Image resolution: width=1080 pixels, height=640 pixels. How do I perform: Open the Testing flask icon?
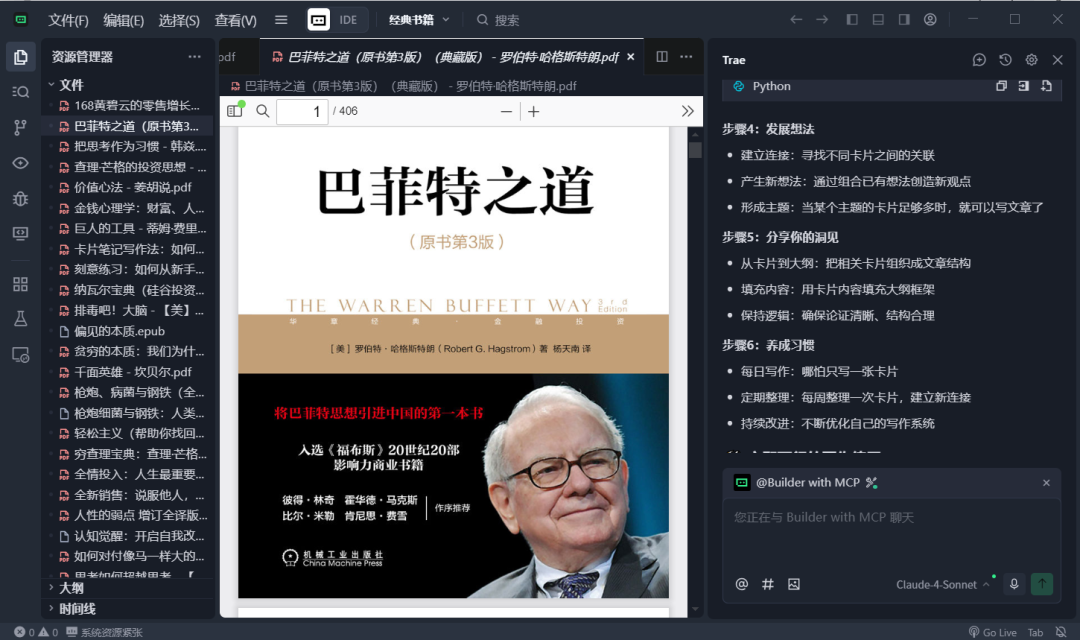coord(21,318)
